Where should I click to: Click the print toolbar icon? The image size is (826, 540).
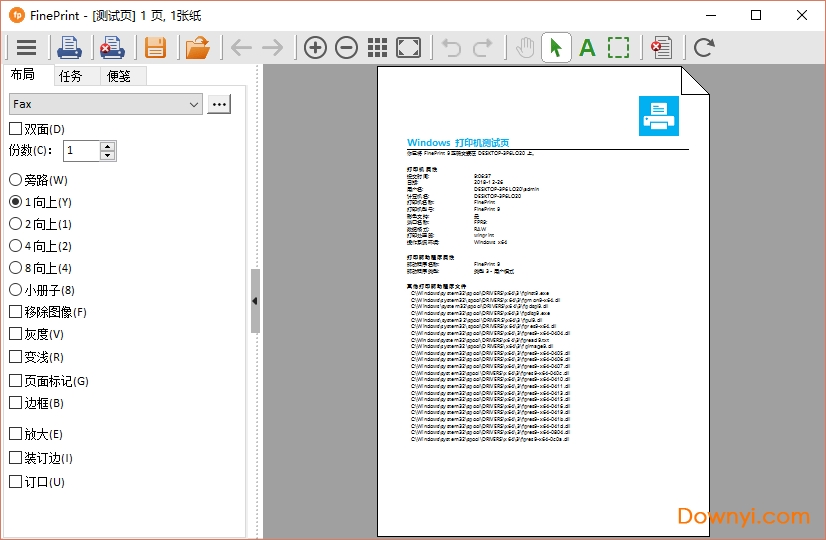[x=69, y=47]
